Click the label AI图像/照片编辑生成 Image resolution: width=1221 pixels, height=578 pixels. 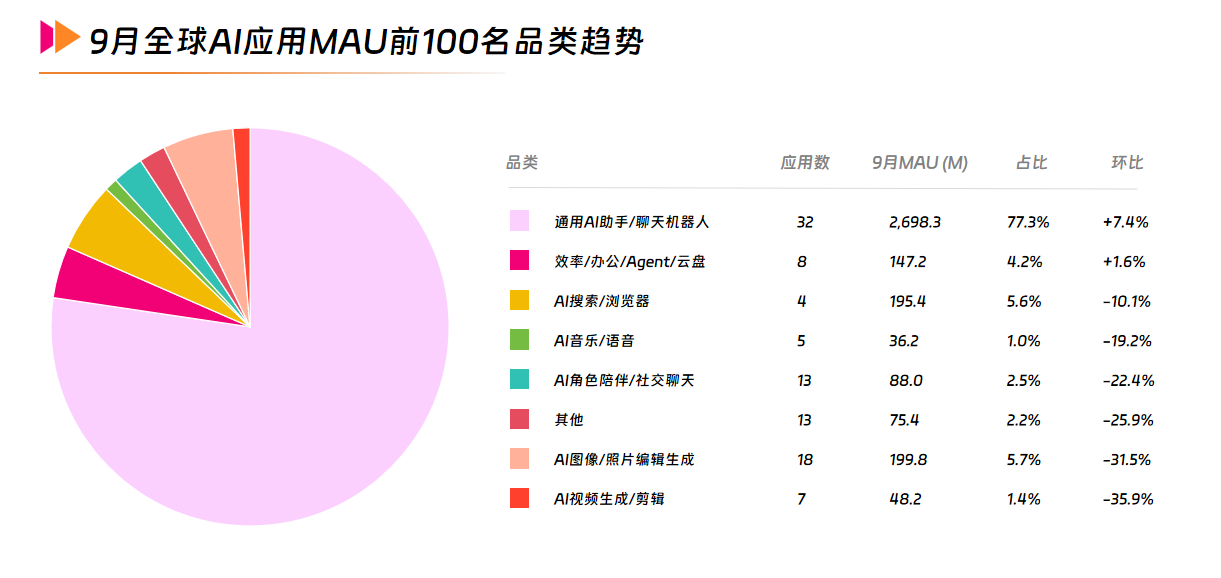(x=624, y=459)
